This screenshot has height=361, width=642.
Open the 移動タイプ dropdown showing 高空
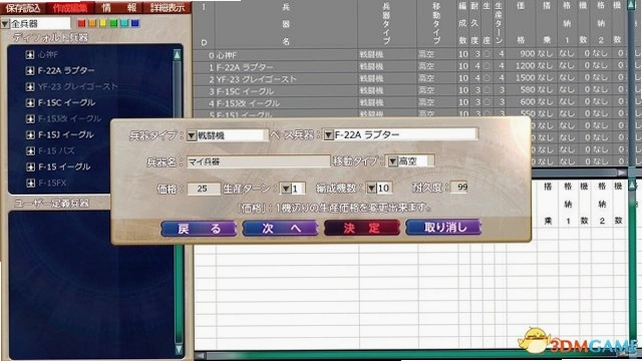392,161
